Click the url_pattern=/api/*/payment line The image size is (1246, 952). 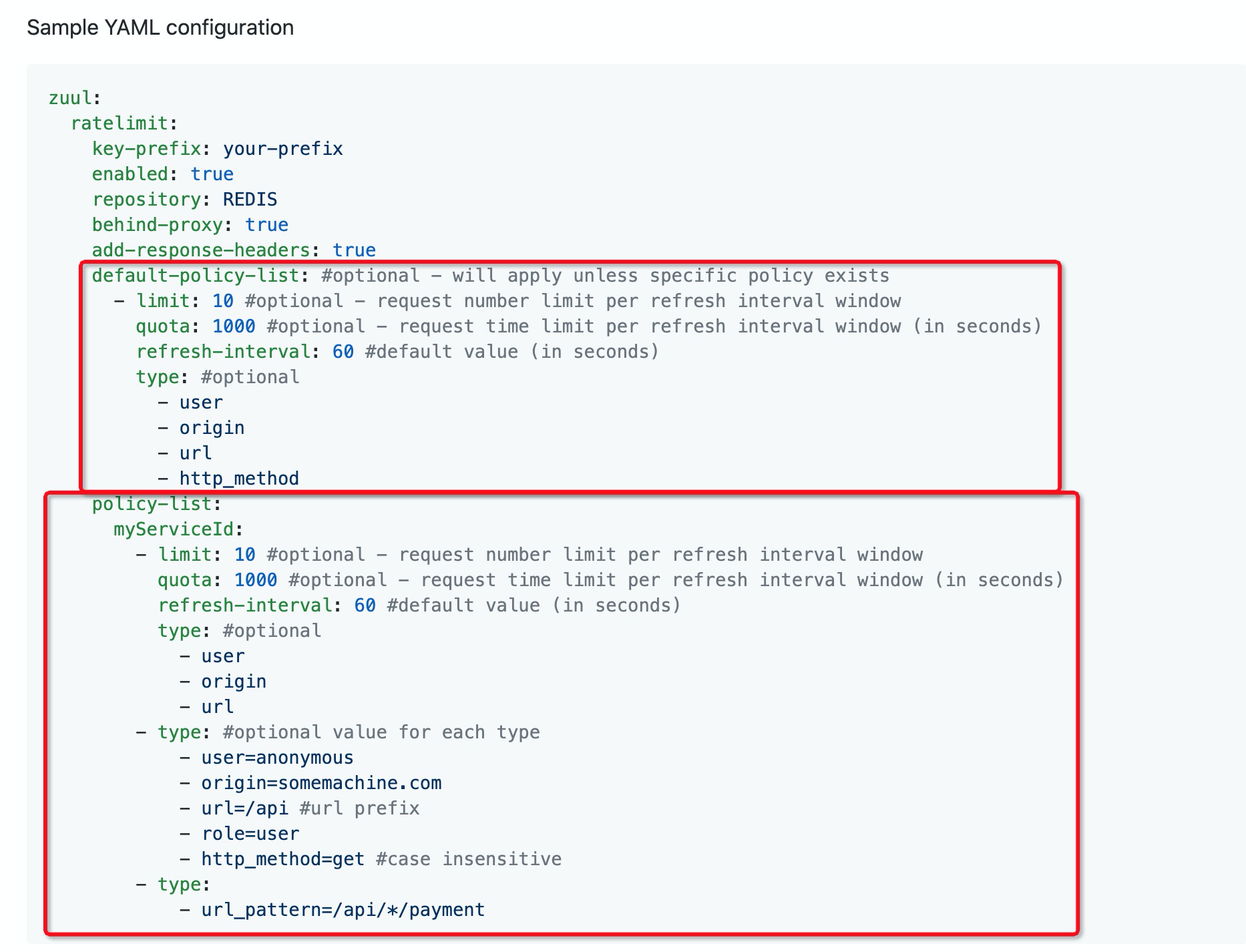click(343, 910)
